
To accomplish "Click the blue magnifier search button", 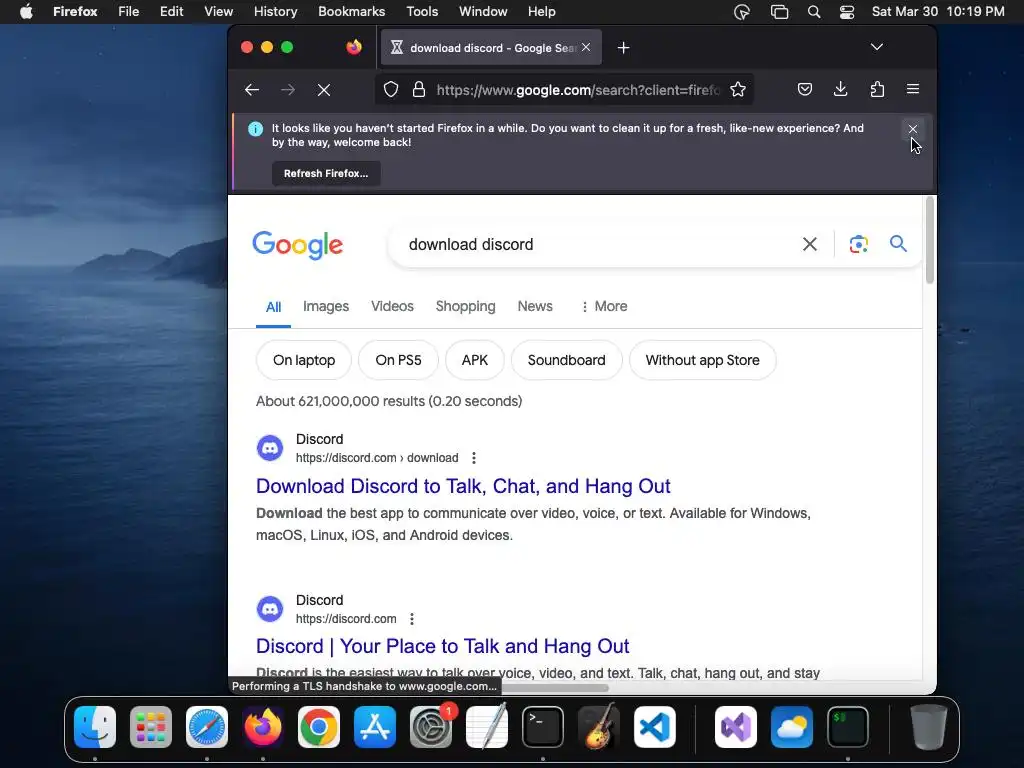I will (899, 244).
